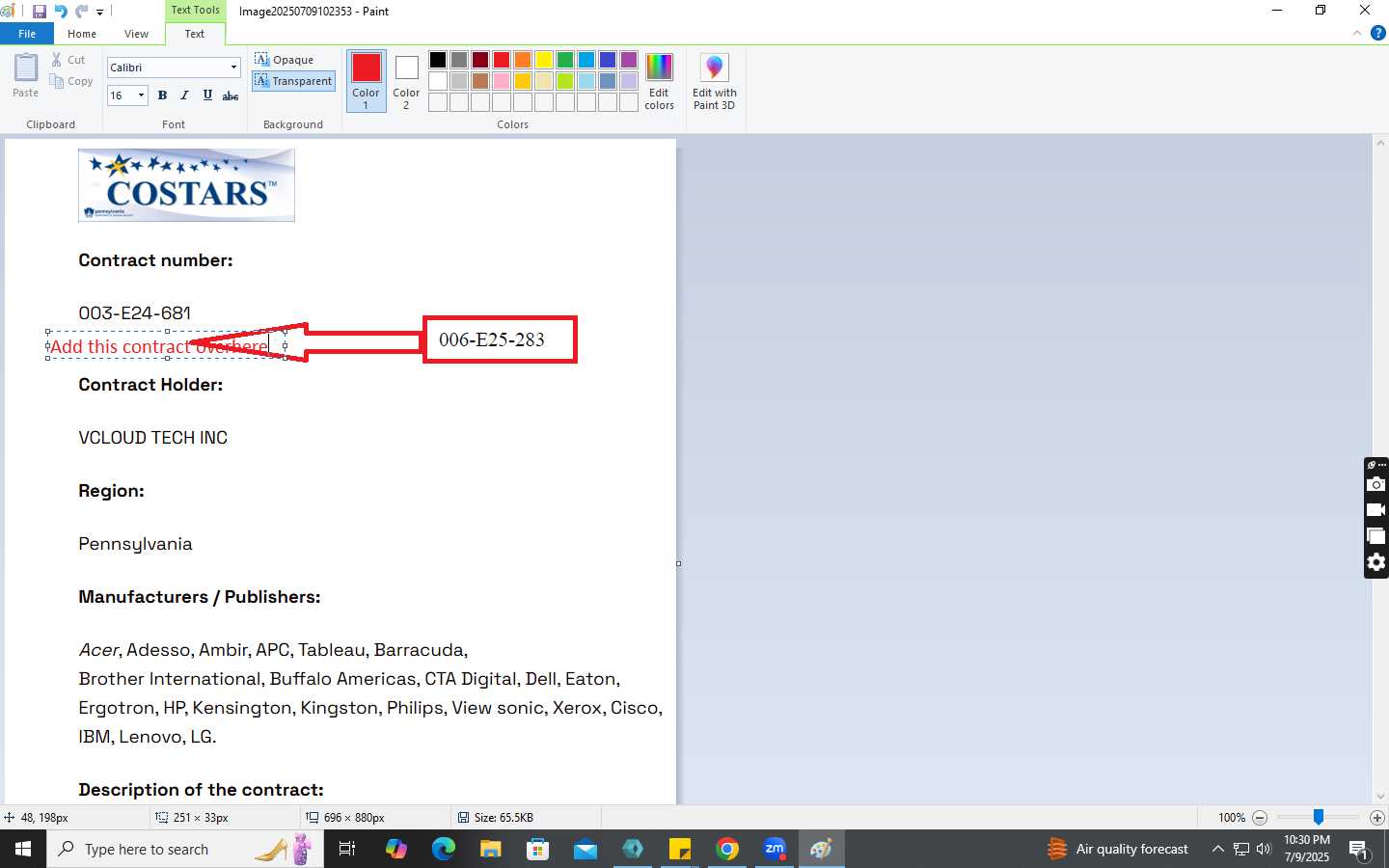Toggle Bold text formatting
Screen dimensions: 1389x868
pos(162,95)
